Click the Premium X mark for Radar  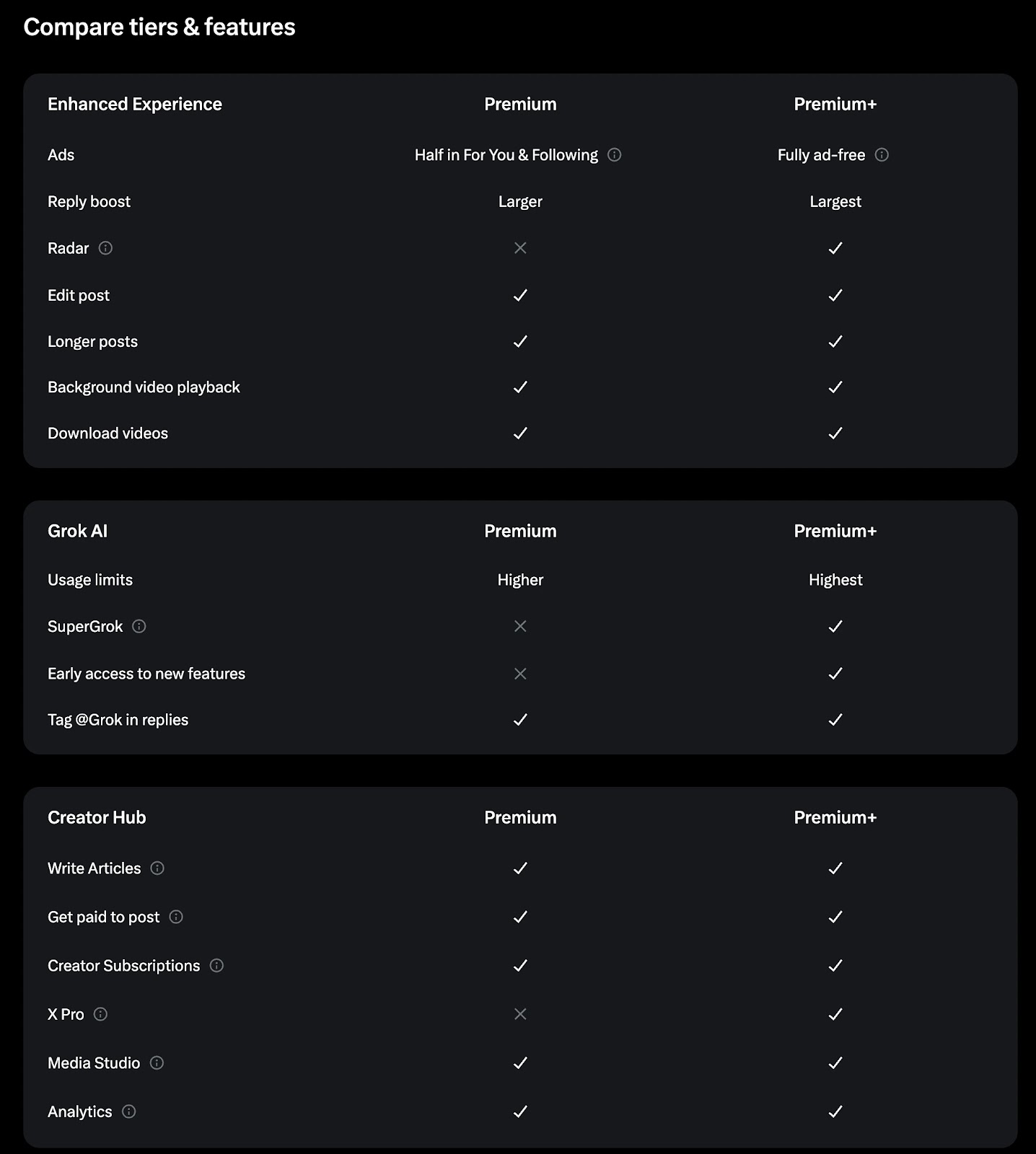(x=520, y=248)
